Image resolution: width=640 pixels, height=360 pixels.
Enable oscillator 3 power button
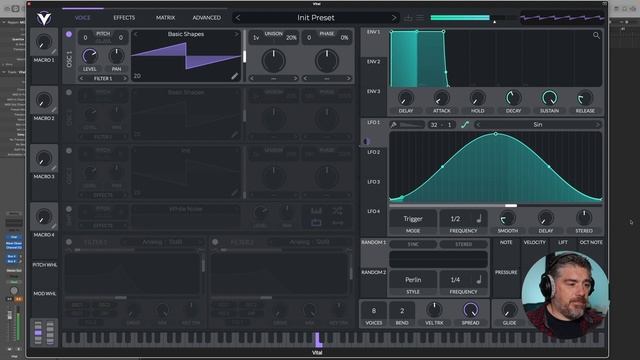point(69,151)
